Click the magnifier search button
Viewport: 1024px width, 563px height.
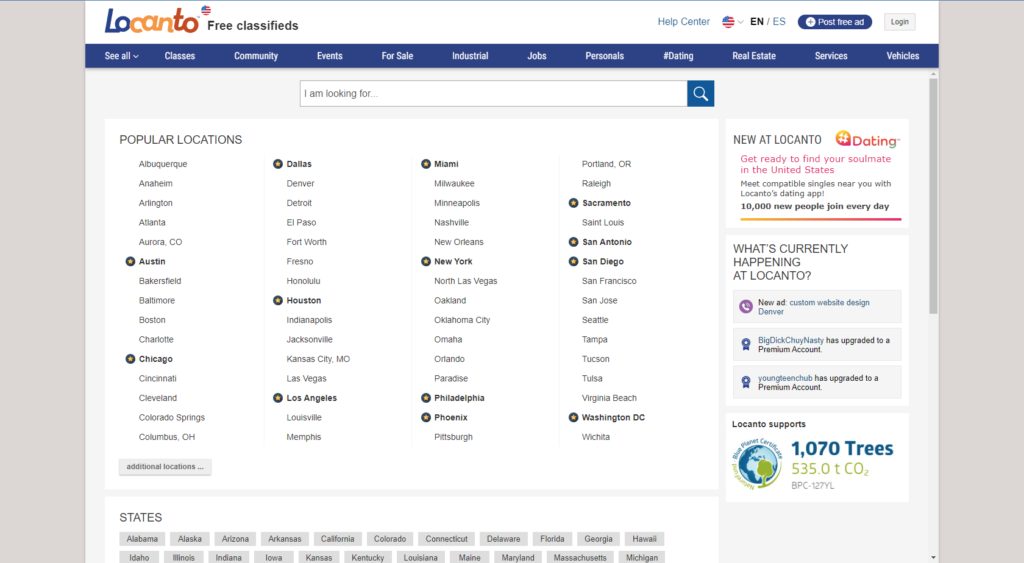click(700, 93)
